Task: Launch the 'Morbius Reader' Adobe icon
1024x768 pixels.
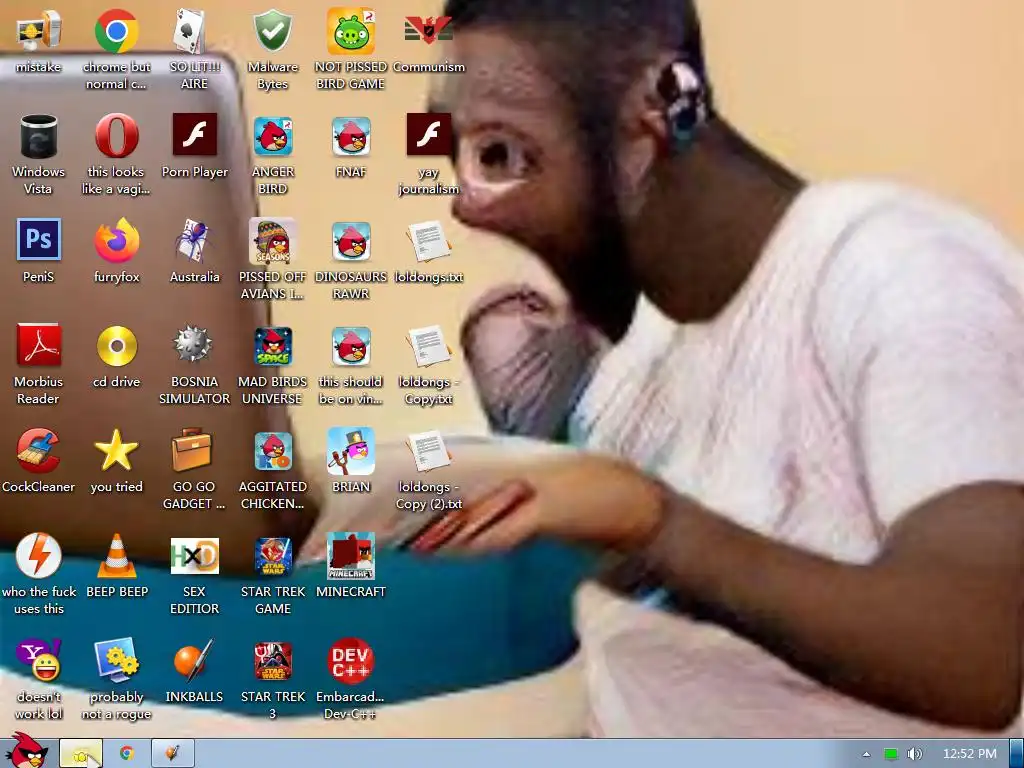Action: 39,345
